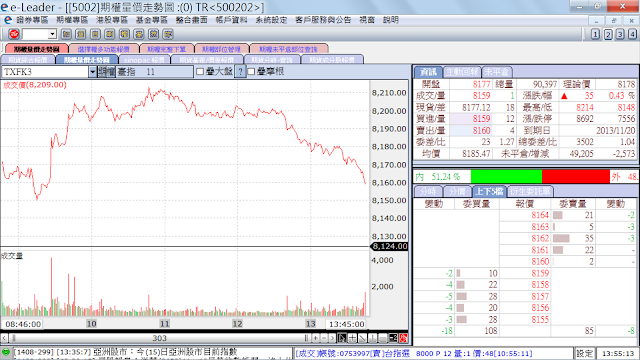Select the diagonal trend line tool
The height and width of the screenshot is (360, 640).
click(362, 338)
